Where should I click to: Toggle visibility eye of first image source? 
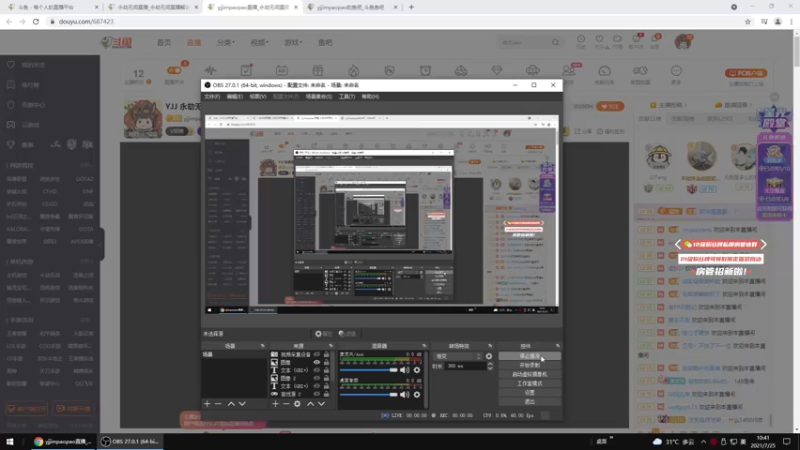point(317,362)
